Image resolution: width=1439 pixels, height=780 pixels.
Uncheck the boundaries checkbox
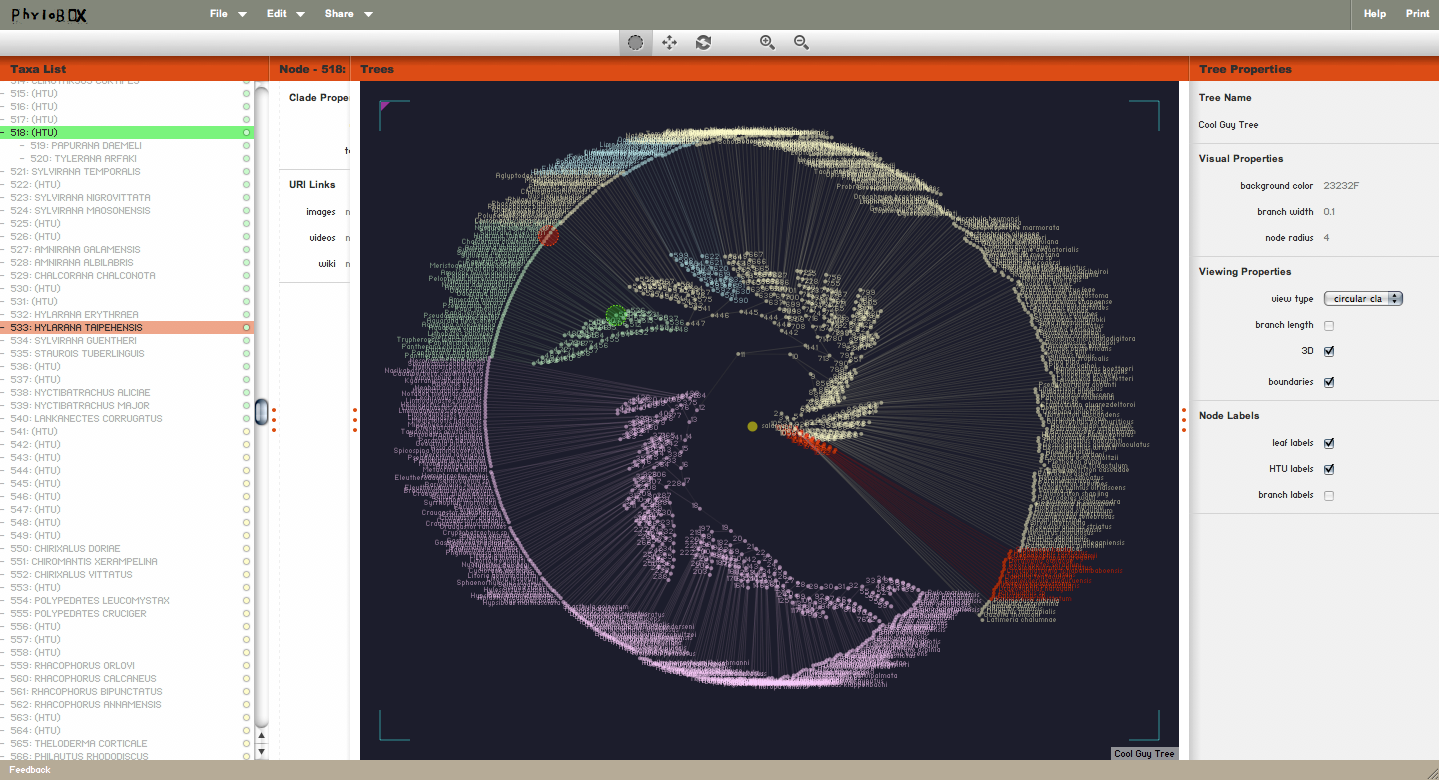click(x=1329, y=382)
